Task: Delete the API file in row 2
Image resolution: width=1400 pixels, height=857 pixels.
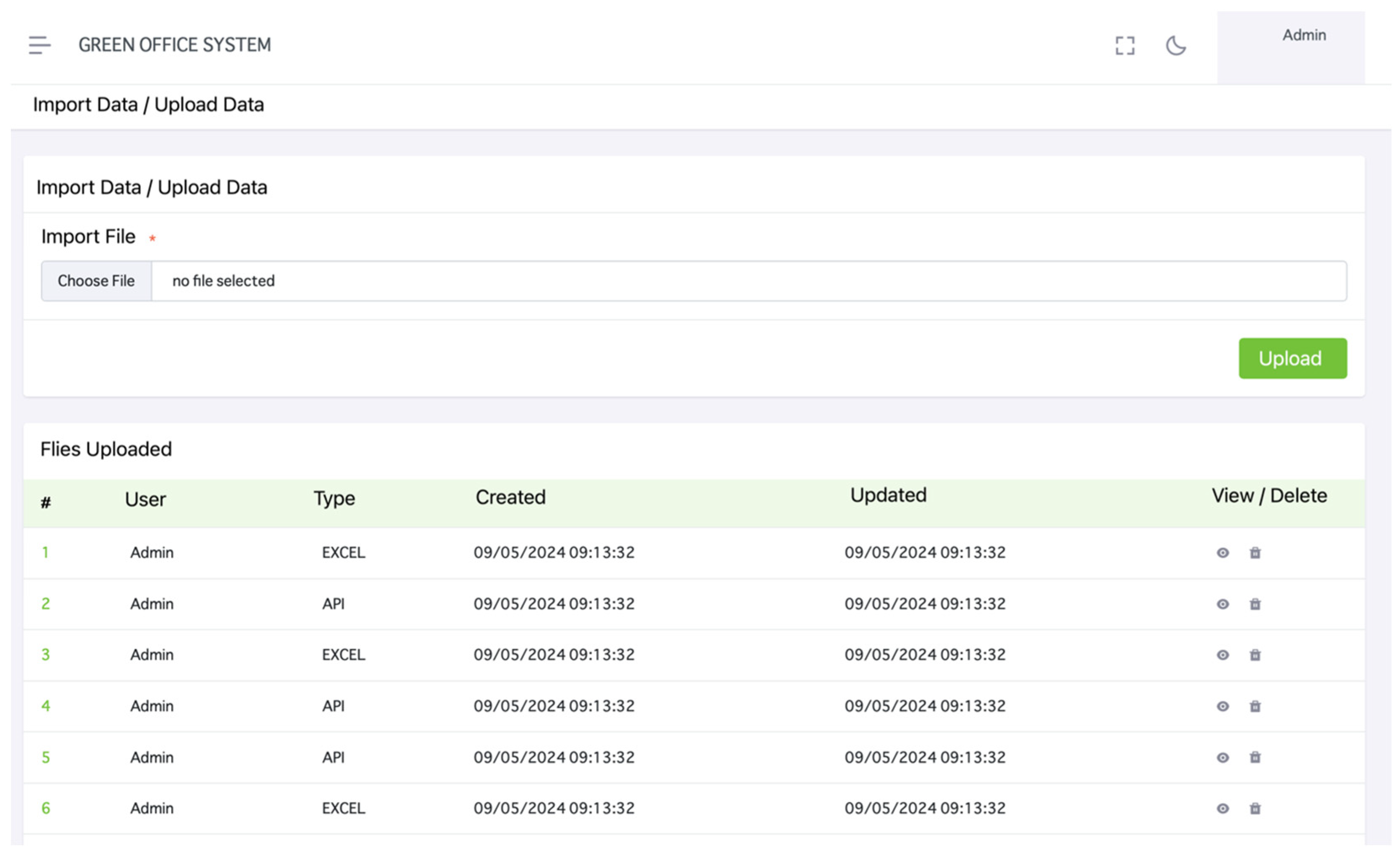Action: pos(1255,604)
